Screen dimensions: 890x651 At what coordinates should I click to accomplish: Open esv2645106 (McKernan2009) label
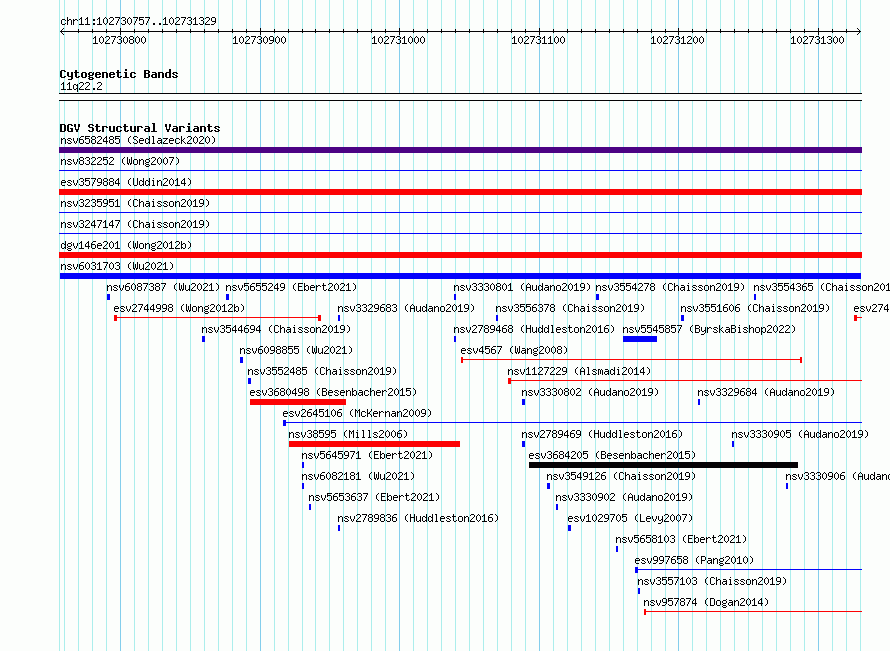(x=357, y=413)
